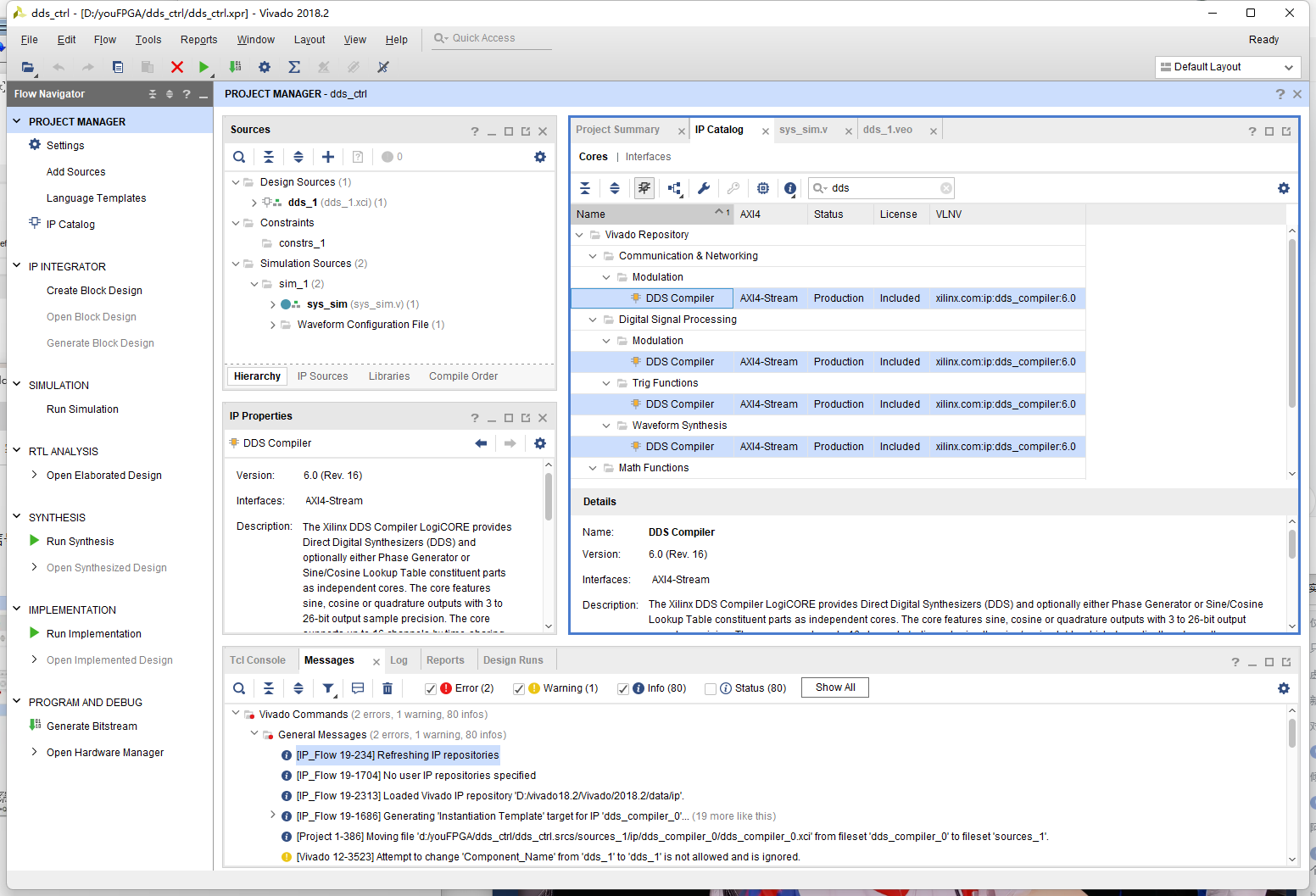The width and height of the screenshot is (1316, 896).
Task: Click the info icon in IP Catalog toolbar
Action: (x=790, y=188)
